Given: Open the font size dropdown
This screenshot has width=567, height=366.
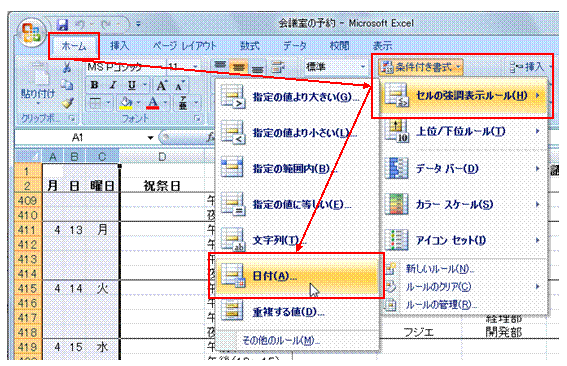Looking at the screenshot, I should (196, 67).
